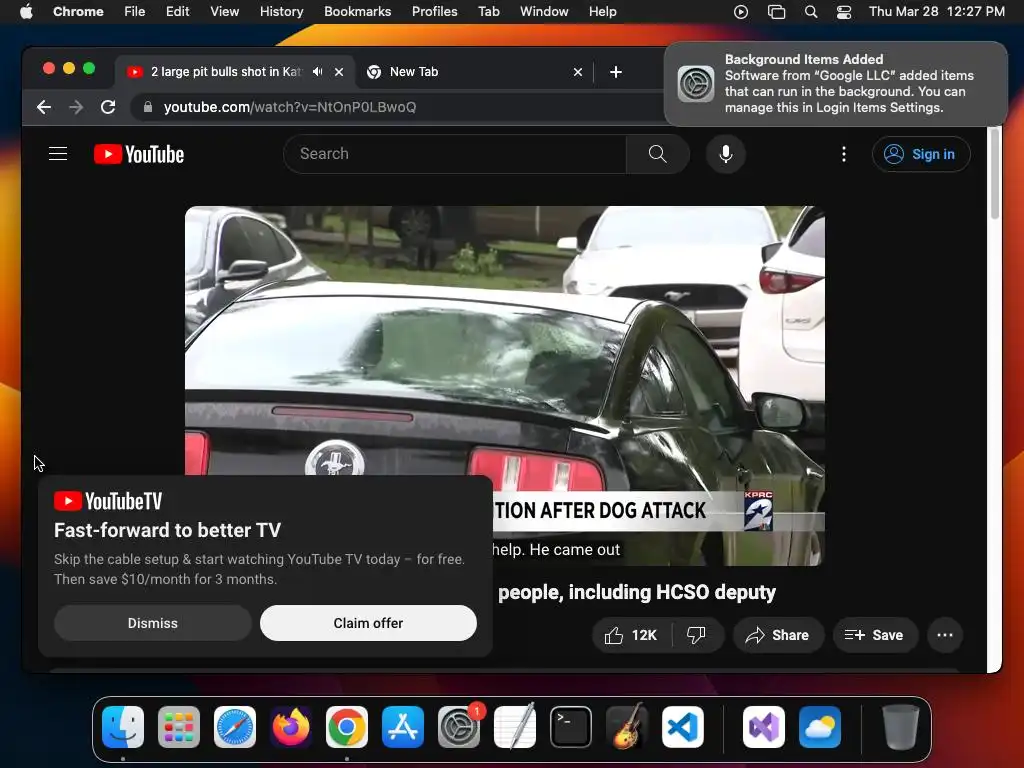Open the YouTube guide hamburger menu
1024x768 pixels.
click(58, 154)
